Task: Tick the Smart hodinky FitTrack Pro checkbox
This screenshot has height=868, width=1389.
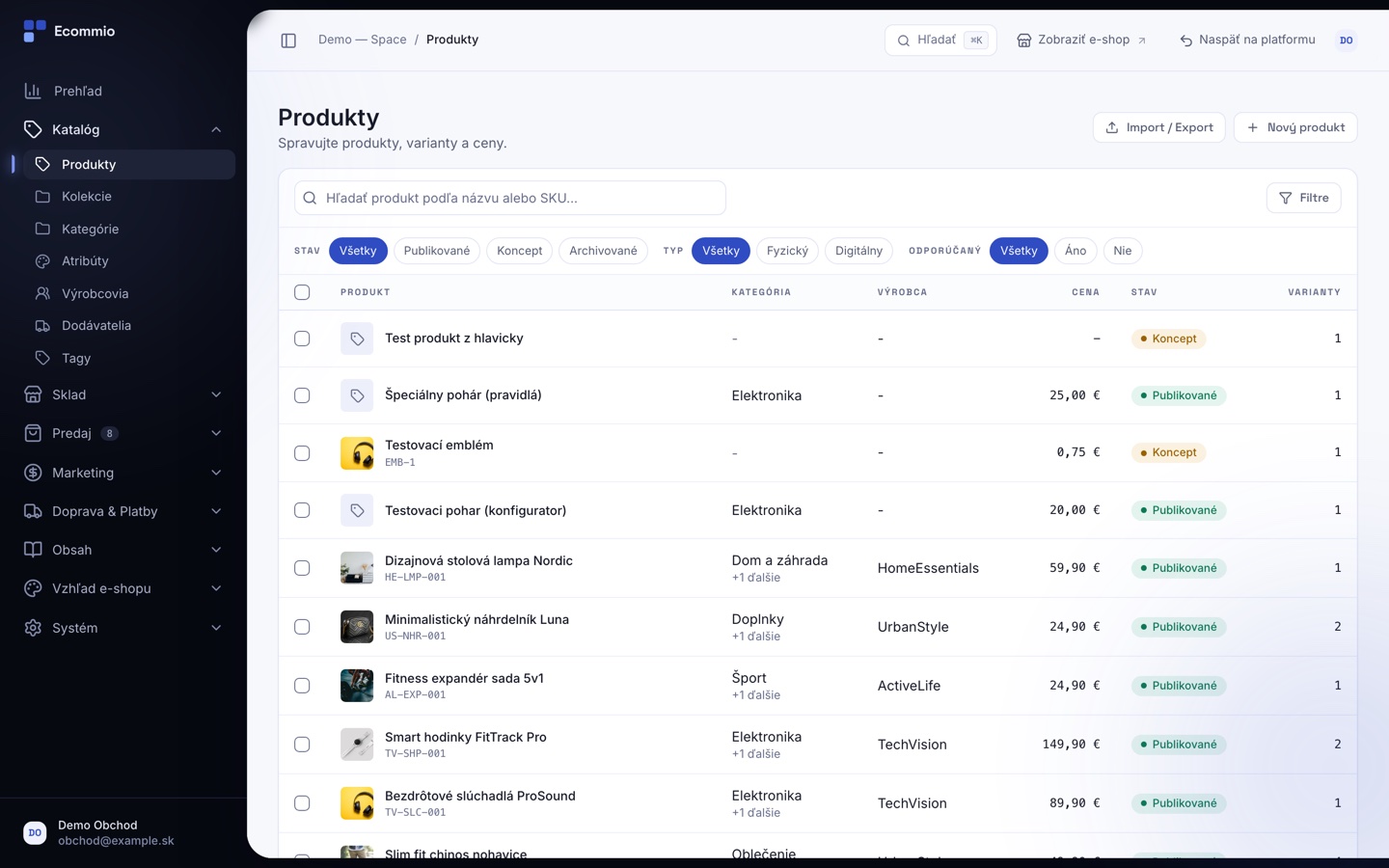Action: pyautogui.click(x=302, y=745)
